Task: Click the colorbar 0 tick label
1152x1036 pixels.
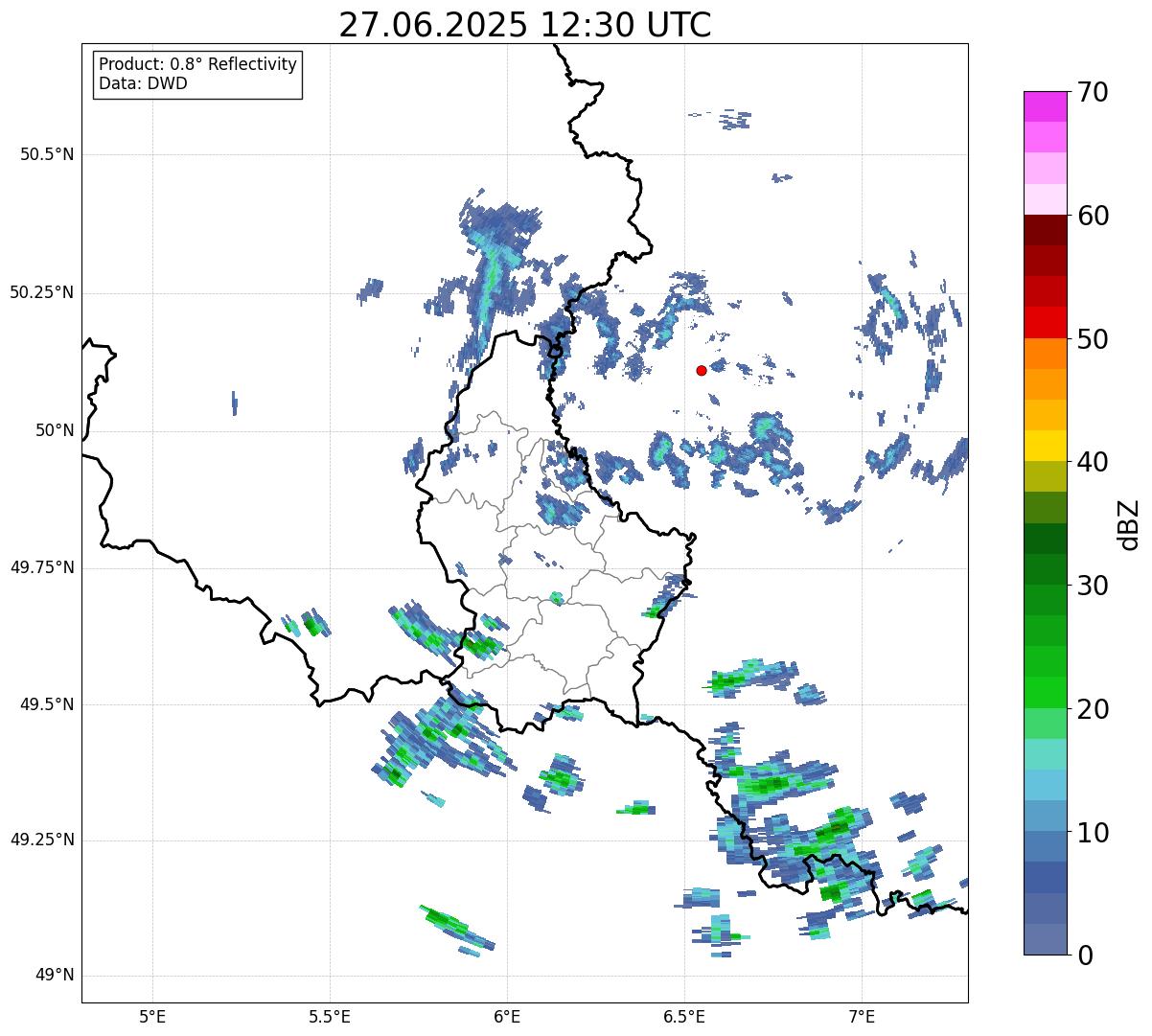Action: pos(1085,955)
